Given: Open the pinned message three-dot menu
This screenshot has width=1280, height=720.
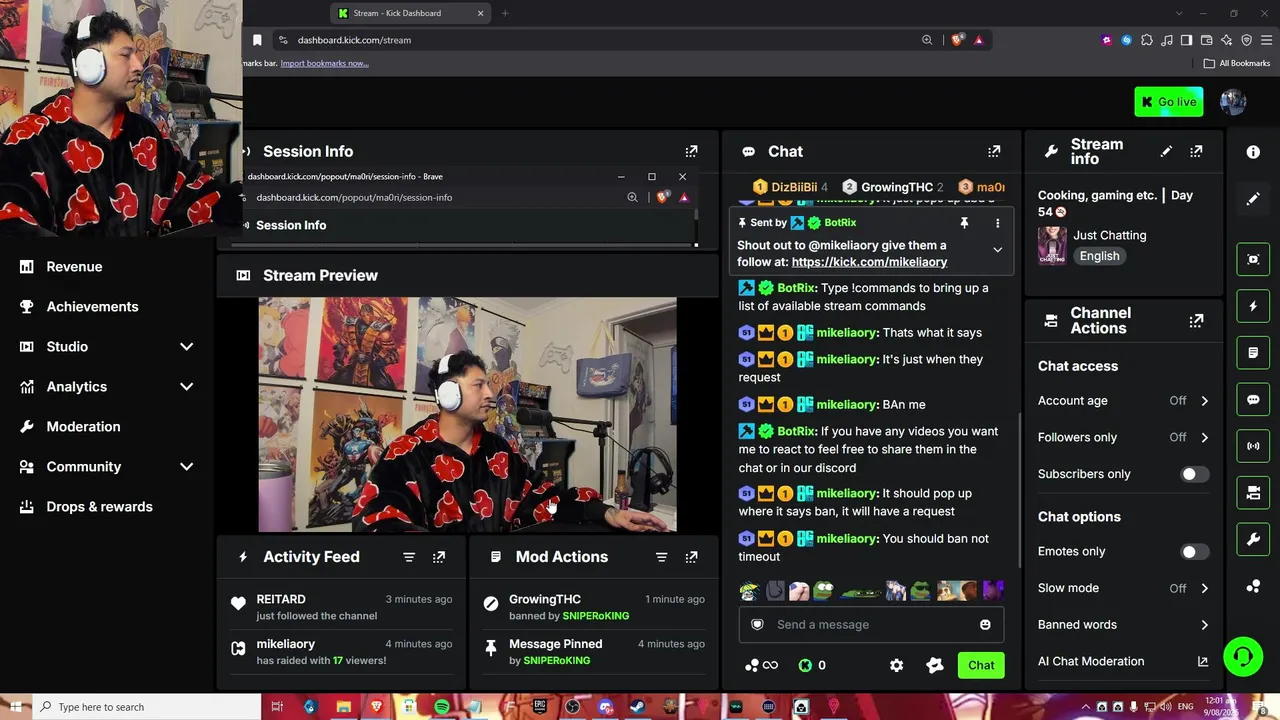Looking at the screenshot, I should click(x=997, y=223).
